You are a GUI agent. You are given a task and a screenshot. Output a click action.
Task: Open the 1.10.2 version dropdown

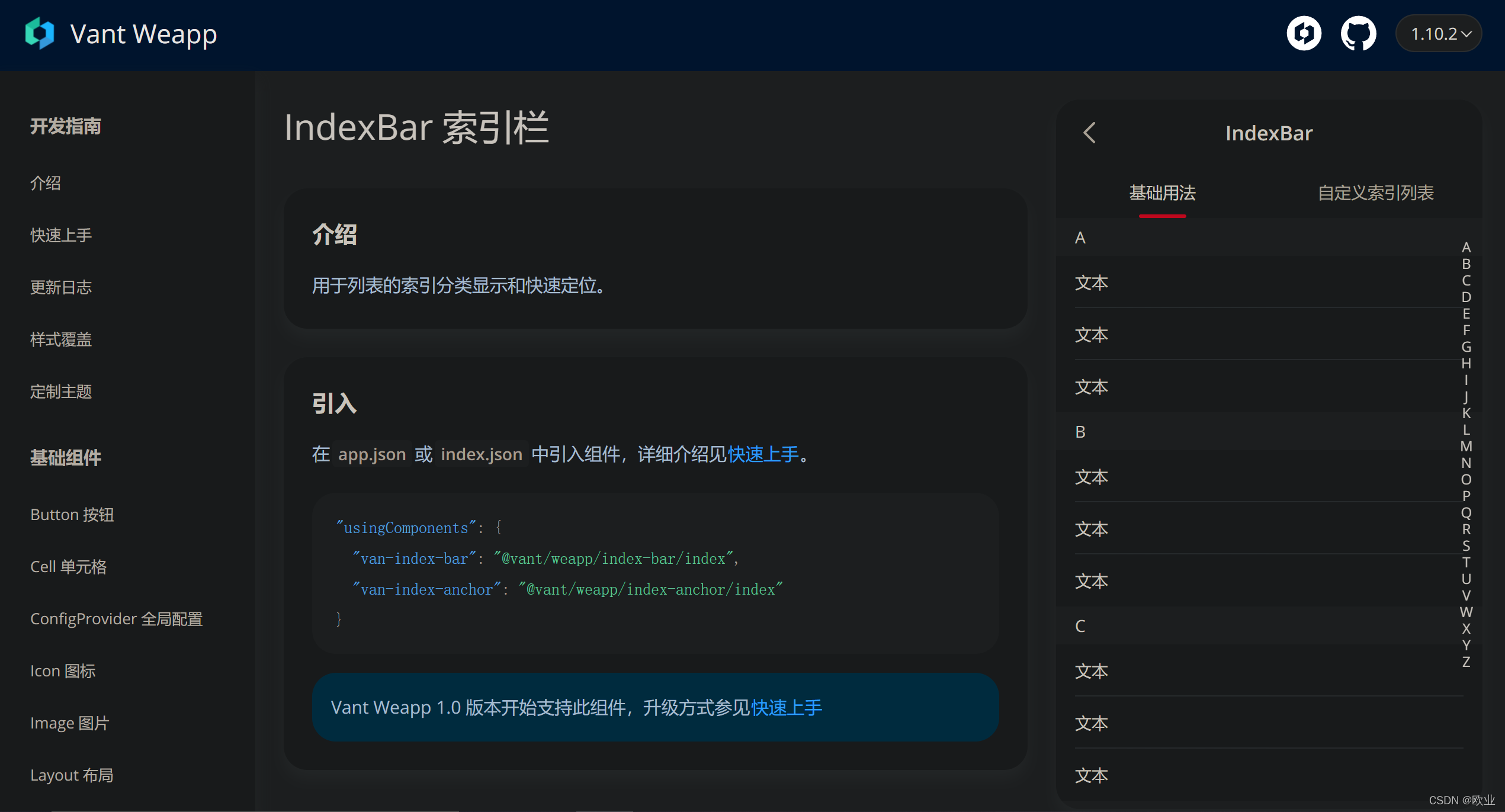tap(1439, 34)
